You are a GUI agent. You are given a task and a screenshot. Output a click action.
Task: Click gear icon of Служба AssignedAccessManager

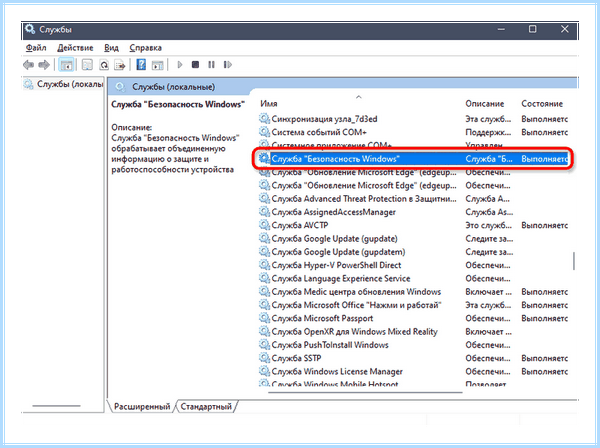[264, 212]
